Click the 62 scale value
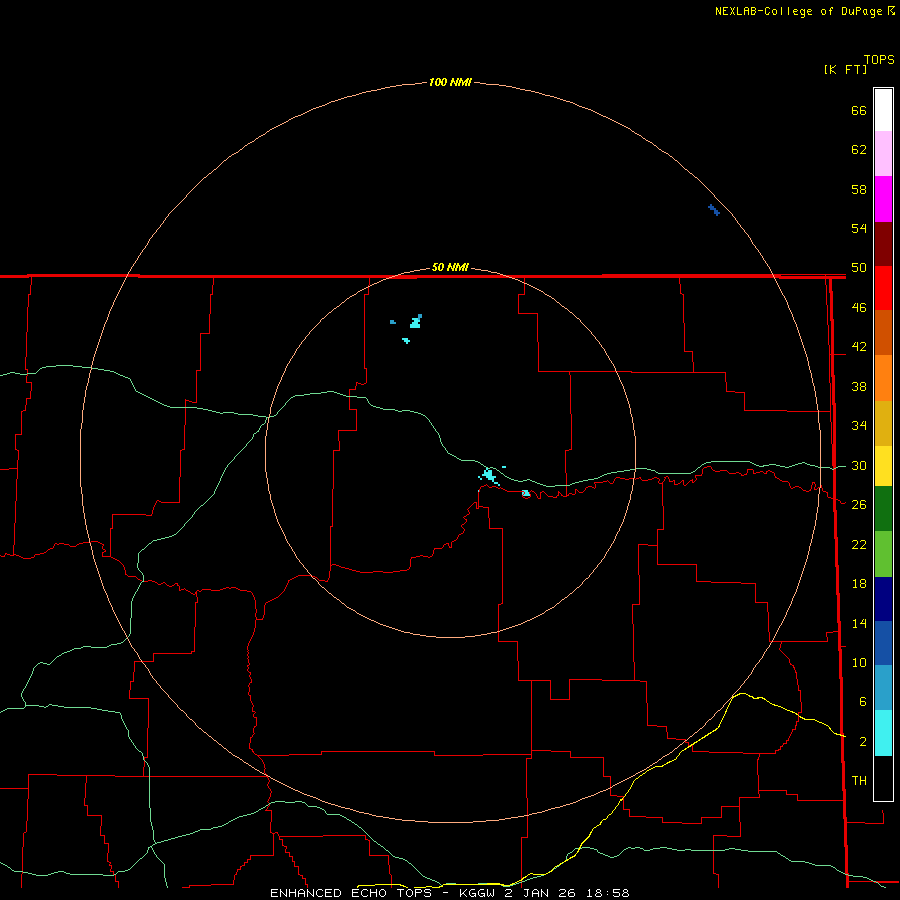Image resolution: width=900 pixels, height=900 pixels. (x=859, y=150)
